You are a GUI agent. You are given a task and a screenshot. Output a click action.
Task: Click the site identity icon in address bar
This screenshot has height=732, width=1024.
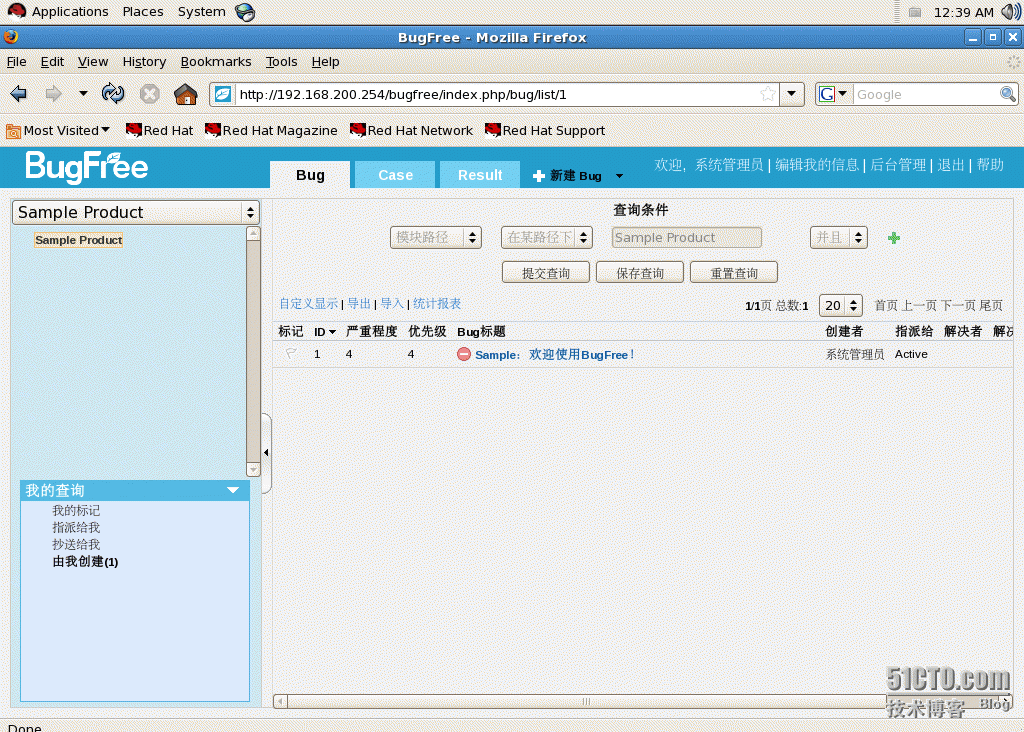point(223,94)
